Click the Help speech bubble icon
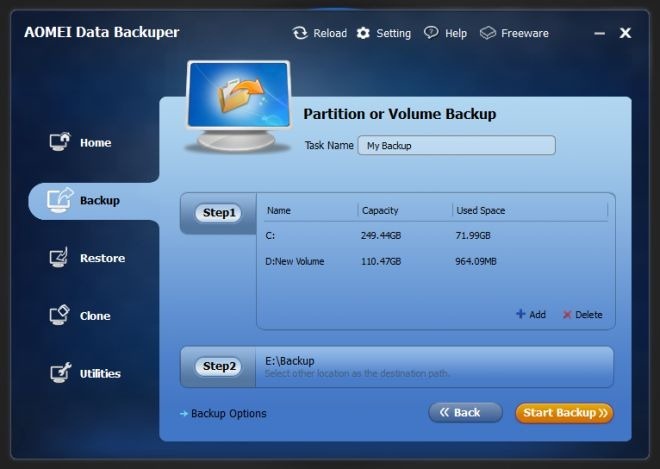660x469 pixels. pos(431,32)
